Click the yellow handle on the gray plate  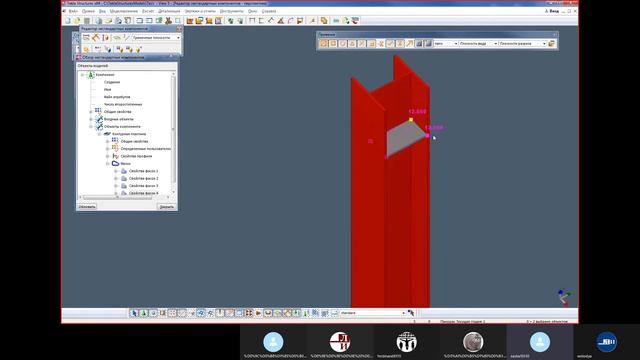click(411, 120)
